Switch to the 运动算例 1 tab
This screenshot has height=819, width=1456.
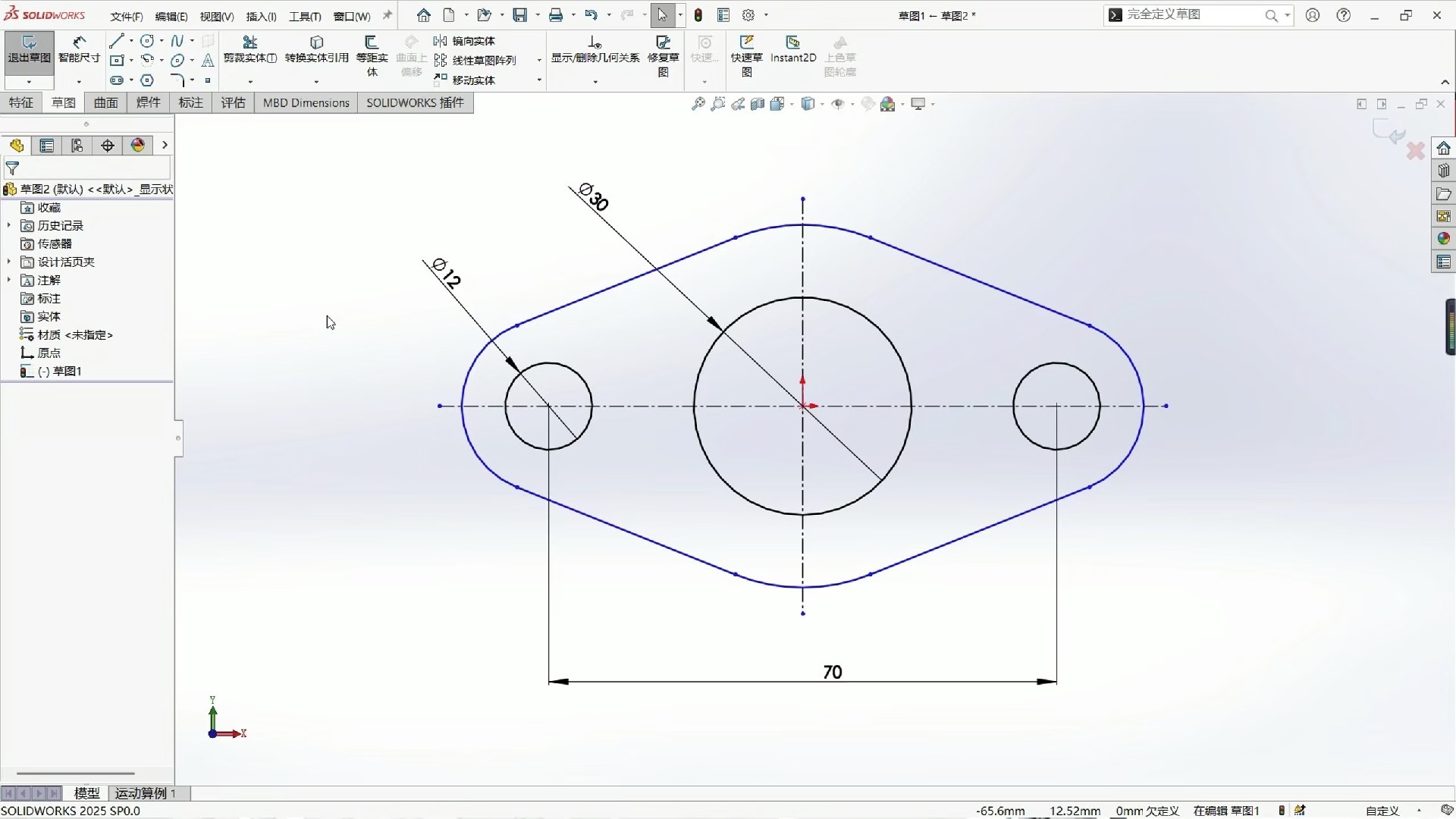click(x=144, y=793)
